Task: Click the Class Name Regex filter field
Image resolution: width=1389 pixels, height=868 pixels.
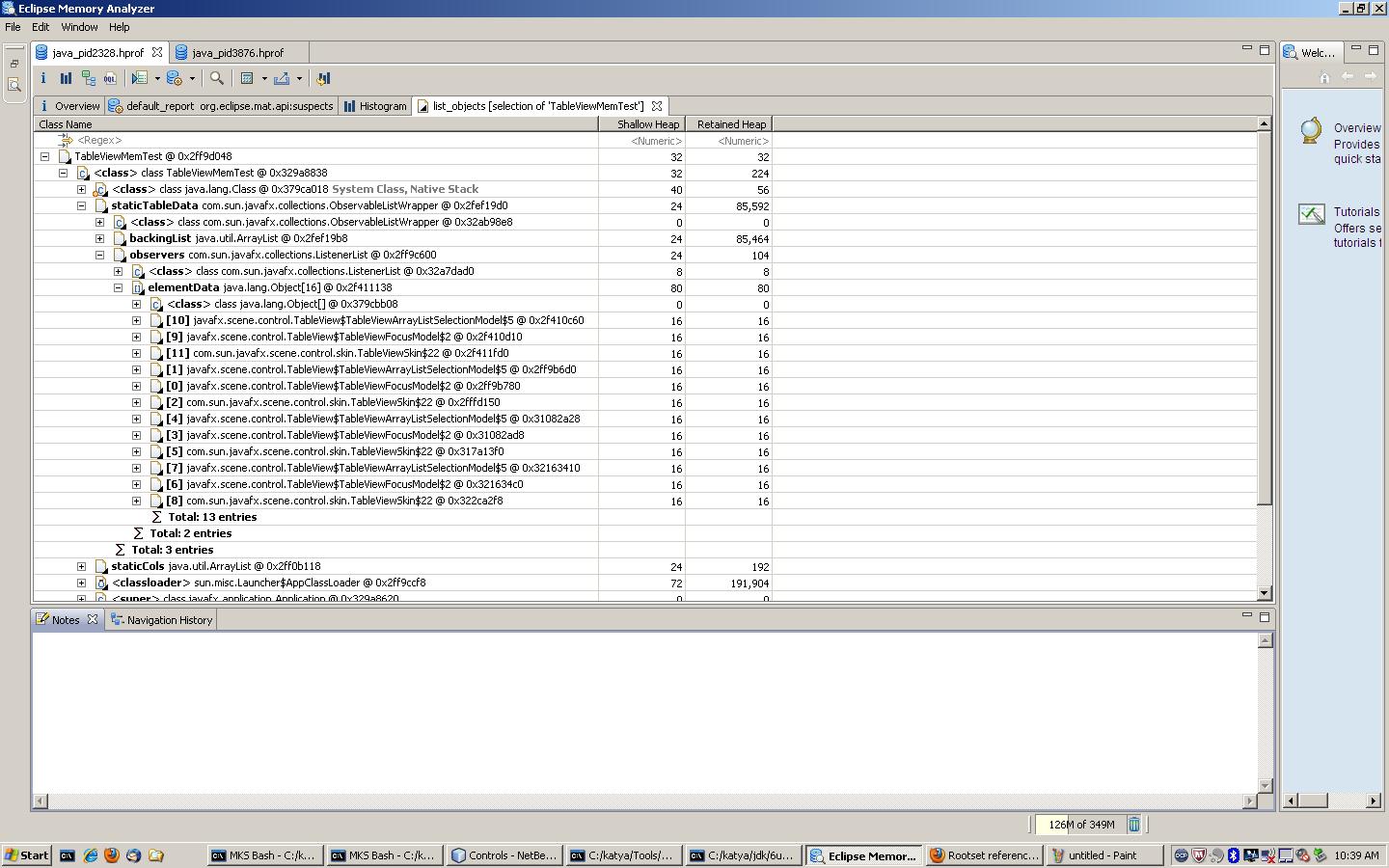Action: pos(328,141)
